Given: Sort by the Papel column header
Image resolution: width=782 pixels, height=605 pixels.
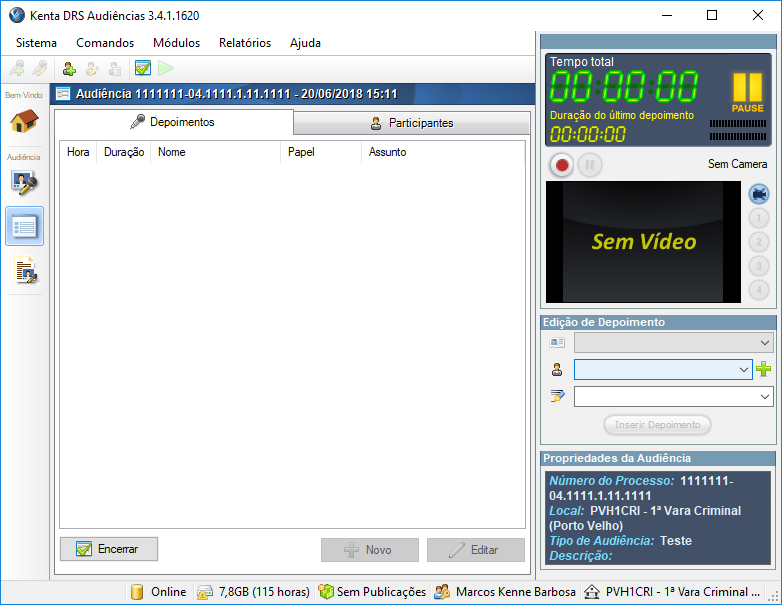Looking at the screenshot, I should coord(321,152).
